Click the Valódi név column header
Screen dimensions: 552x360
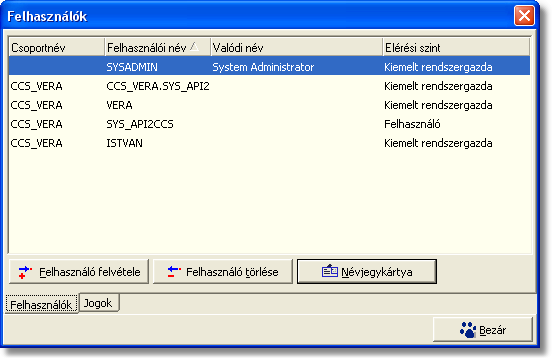pos(296,48)
